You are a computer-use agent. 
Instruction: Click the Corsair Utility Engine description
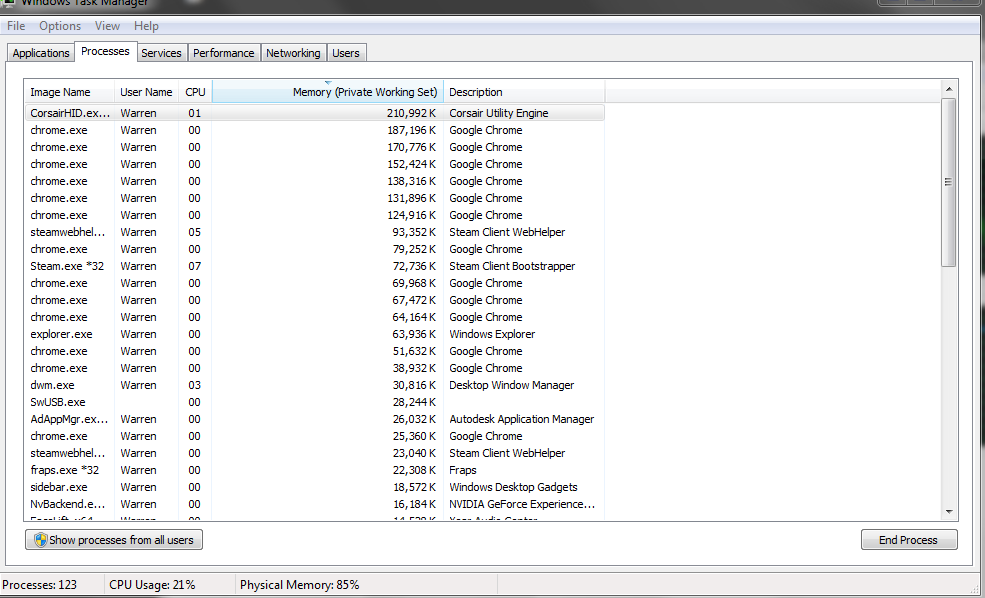coord(499,113)
